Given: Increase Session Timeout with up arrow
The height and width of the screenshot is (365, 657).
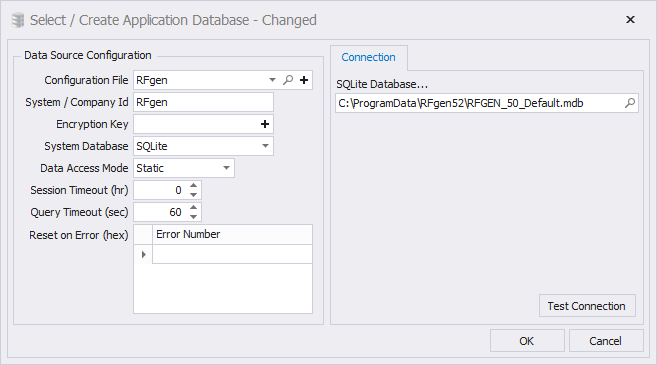Looking at the screenshot, I should coord(193,185).
